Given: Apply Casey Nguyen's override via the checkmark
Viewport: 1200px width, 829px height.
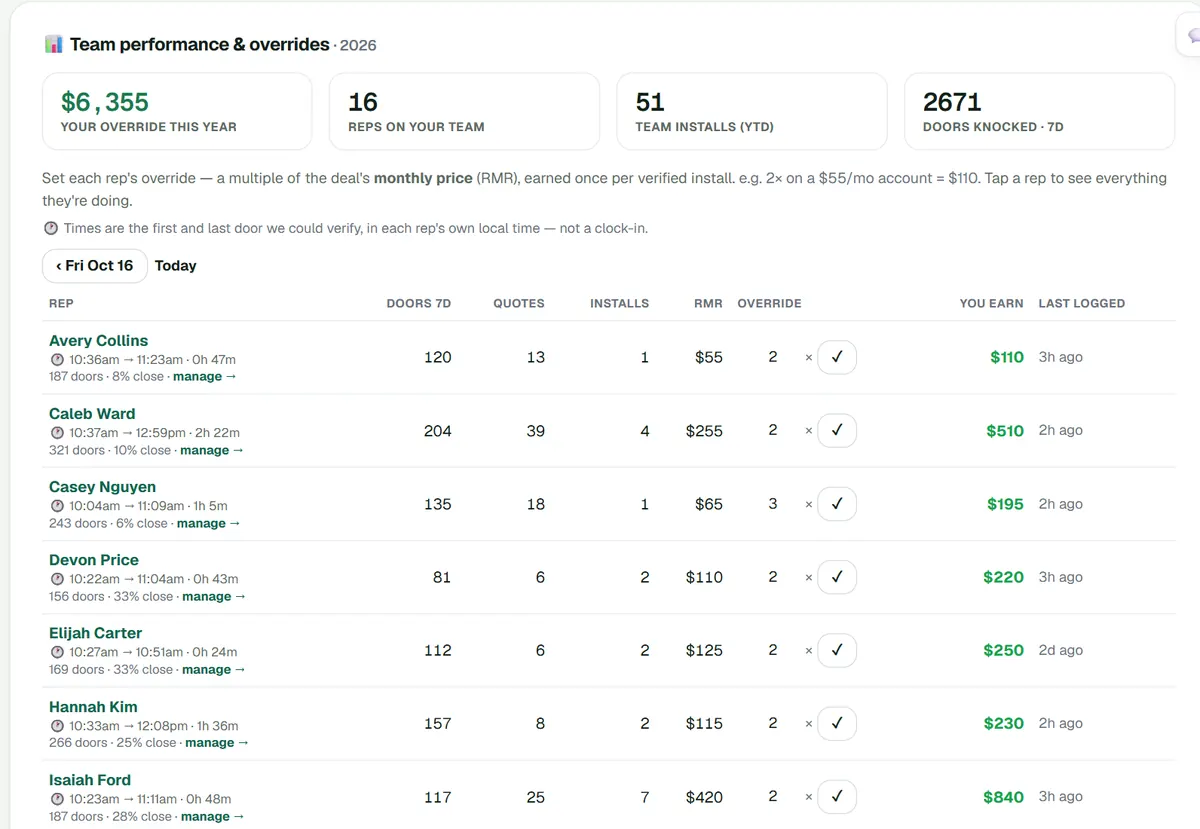Looking at the screenshot, I should click(837, 504).
